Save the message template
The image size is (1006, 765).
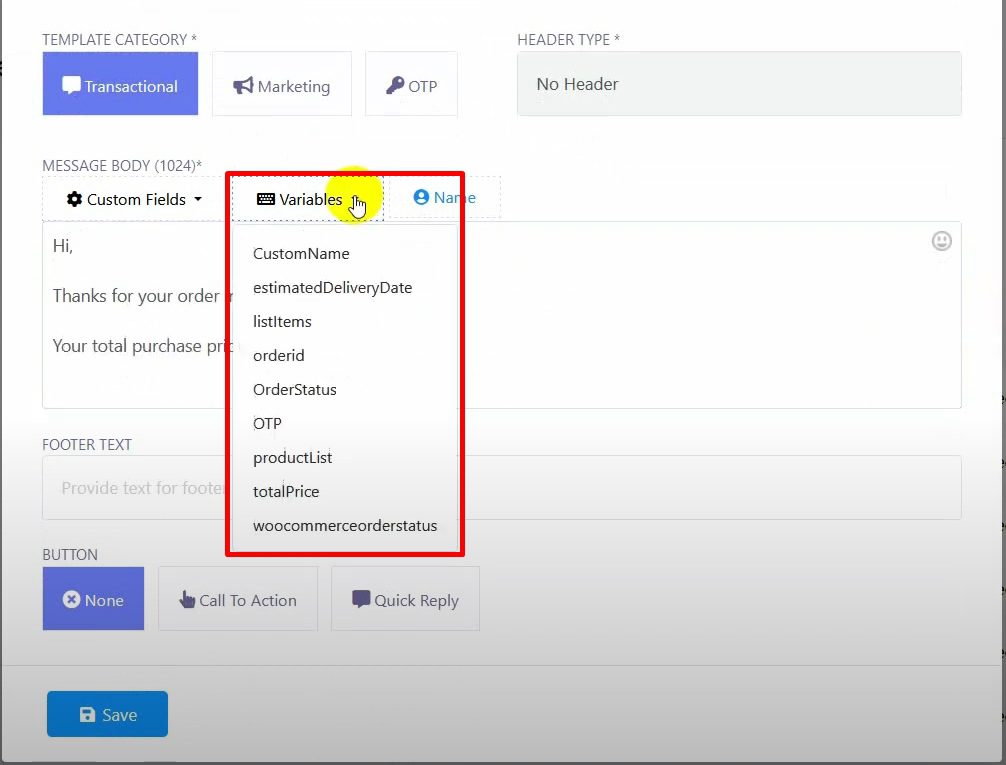click(x=107, y=714)
